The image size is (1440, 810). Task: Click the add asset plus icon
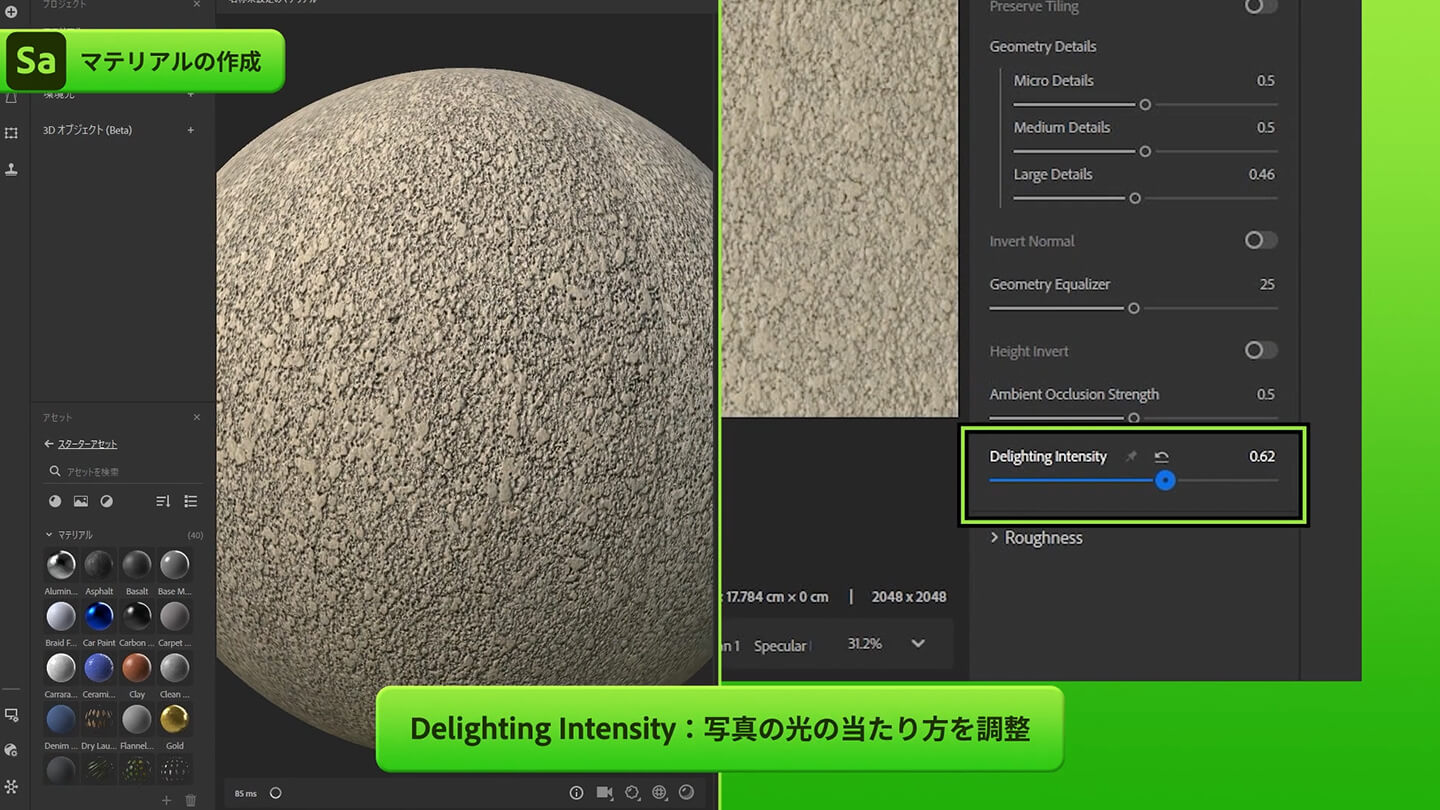(167, 801)
